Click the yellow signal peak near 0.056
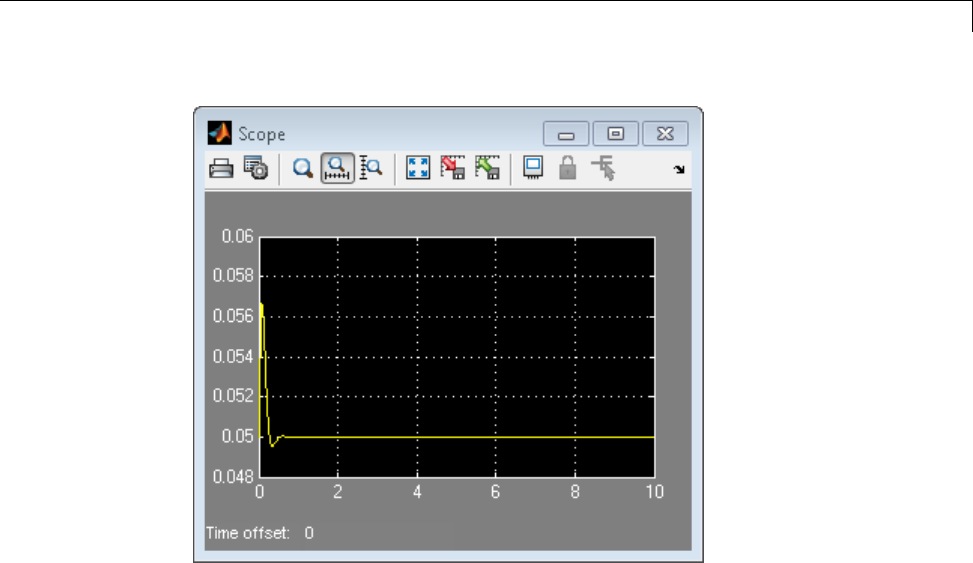 pos(261,304)
